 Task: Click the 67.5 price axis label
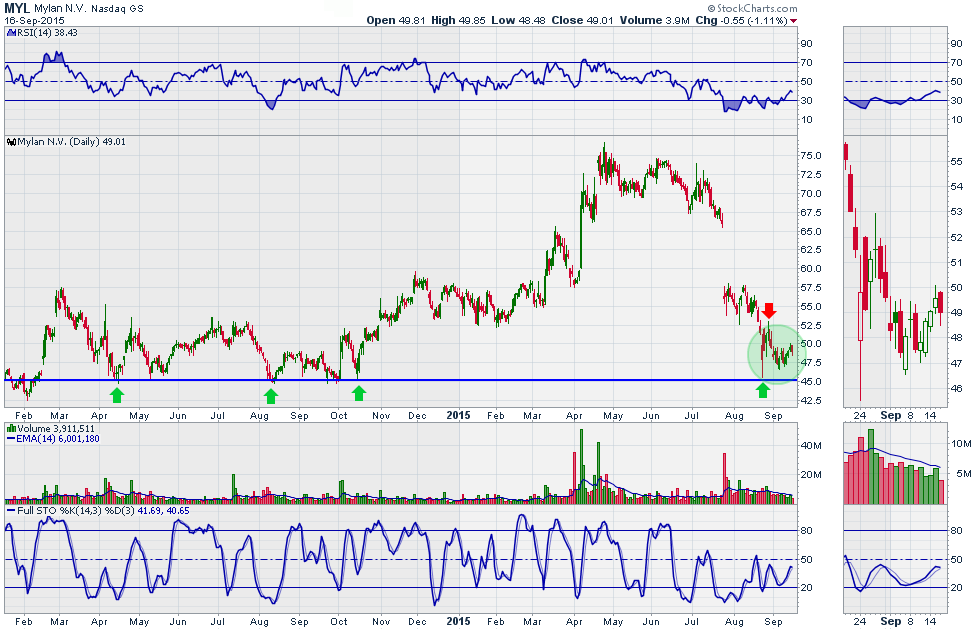tap(811, 213)
